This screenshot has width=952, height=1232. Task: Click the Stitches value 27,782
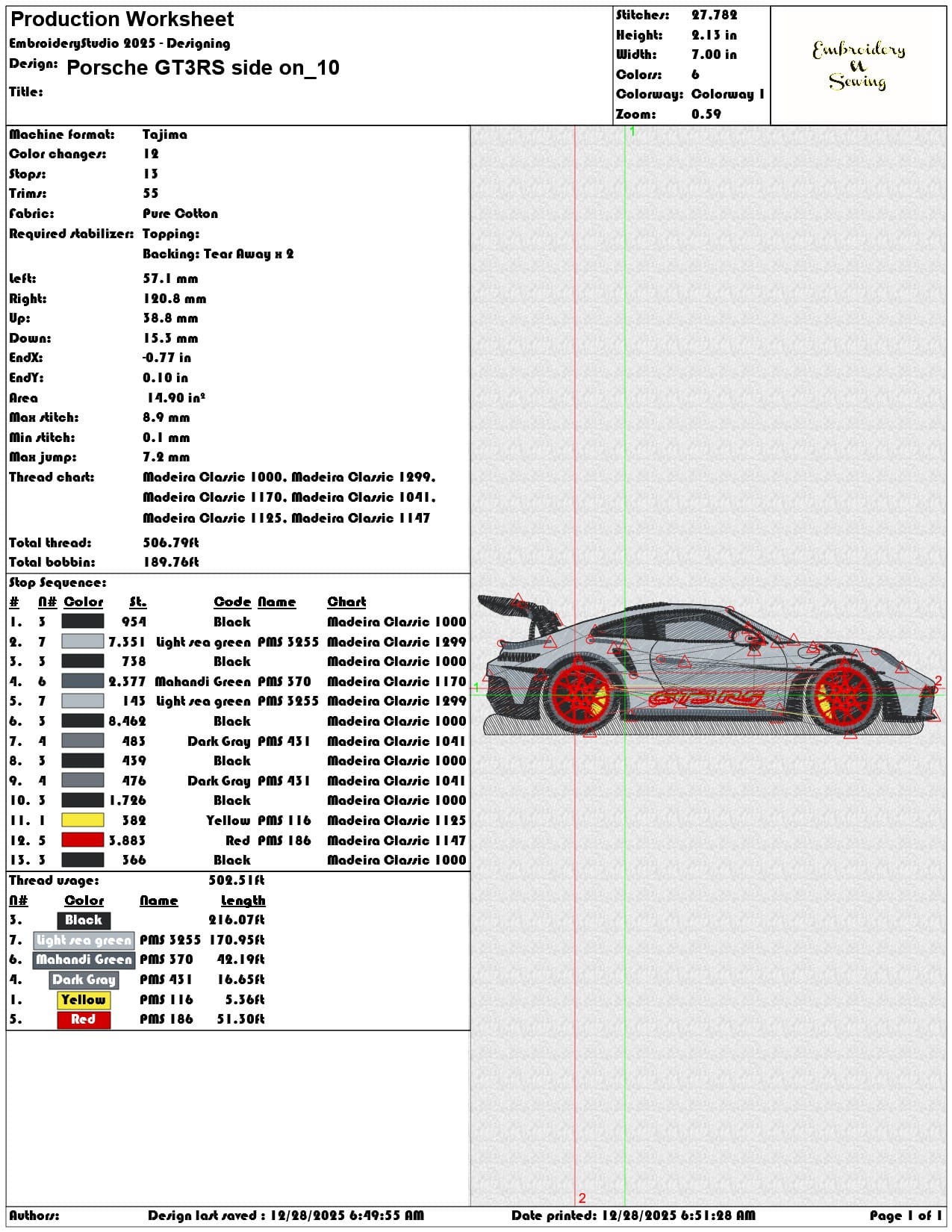714,15
